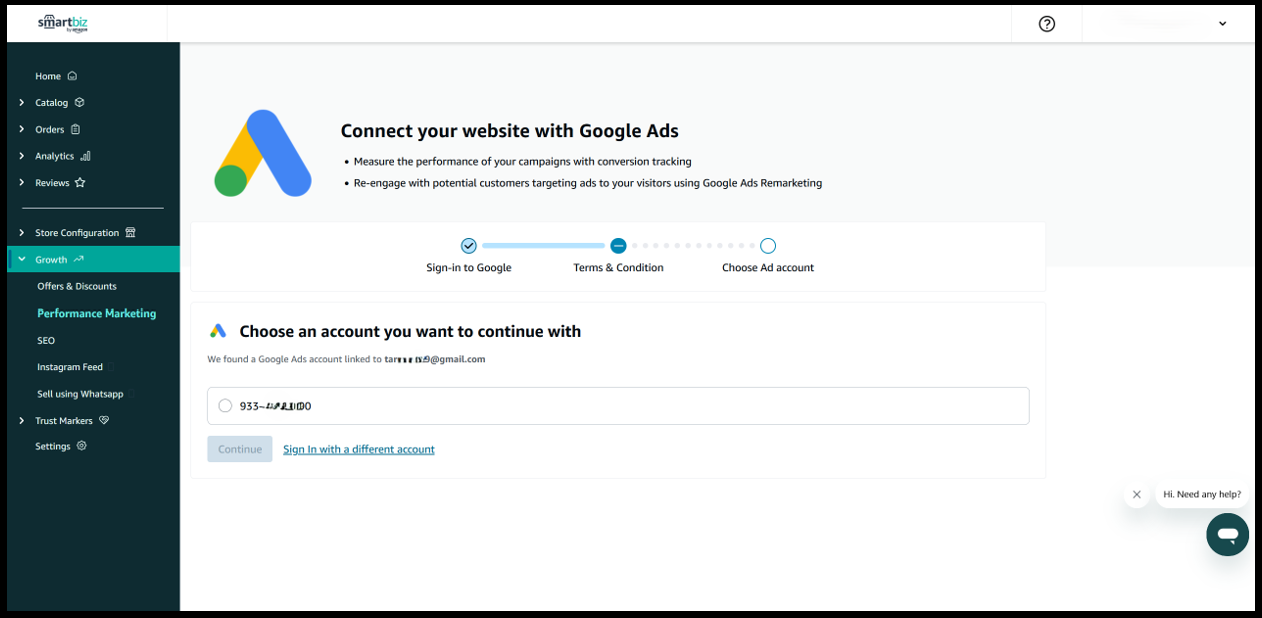This screenshot has height=618, width=1262.
Task: Click the Reviews star icon
Action: [x=80, y=183]
